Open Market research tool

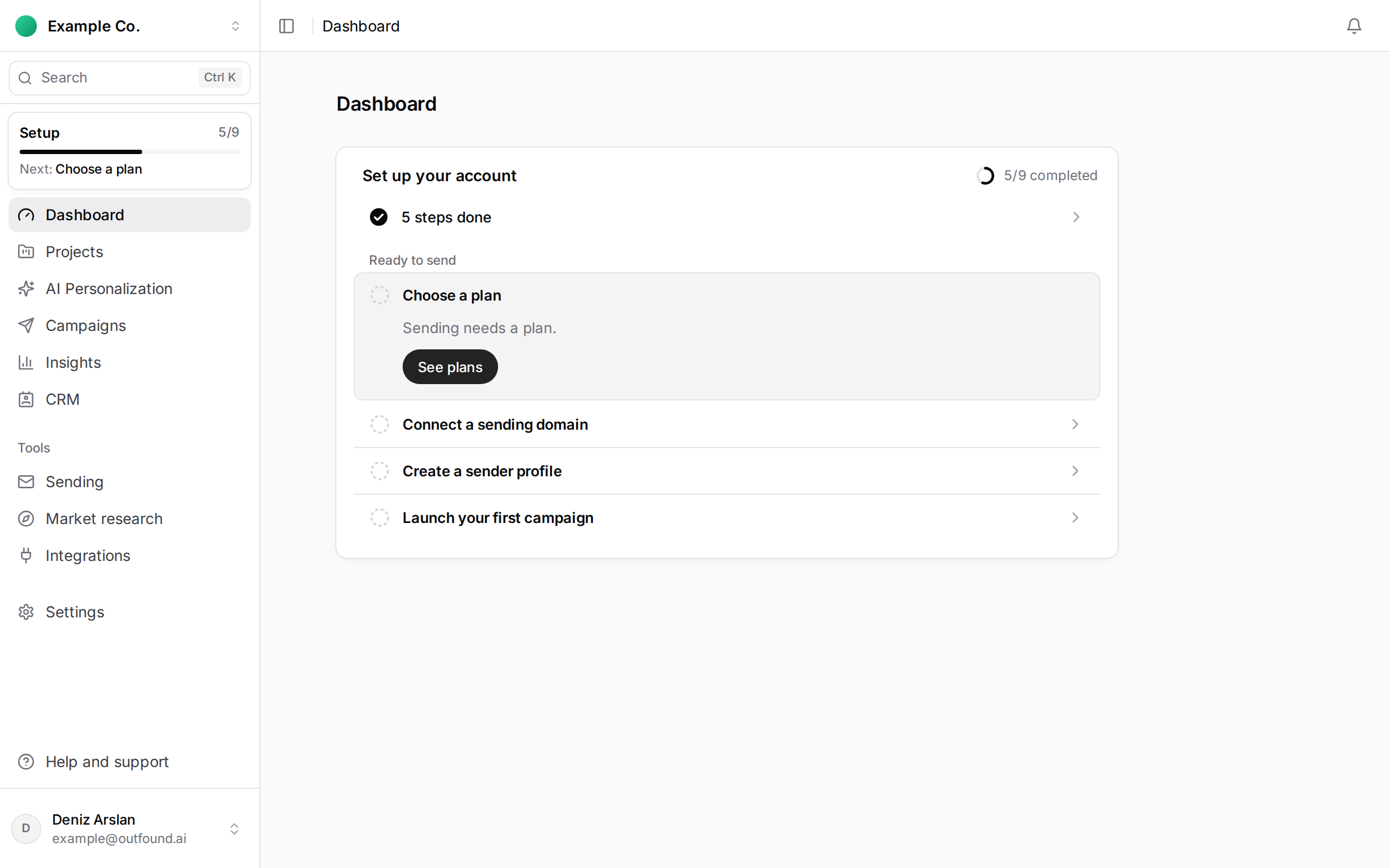[x=130, y=519]
